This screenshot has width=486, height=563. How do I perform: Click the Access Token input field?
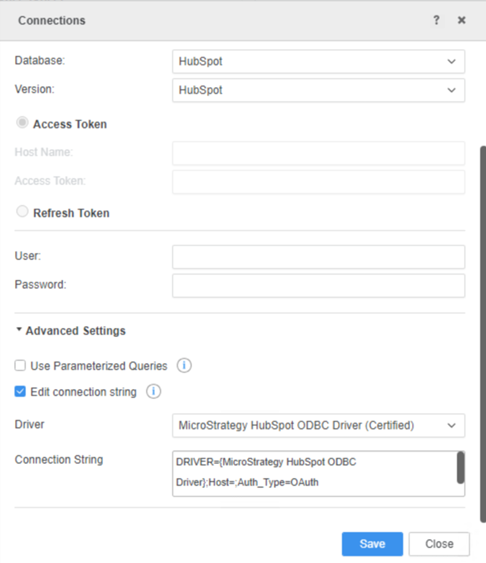click(x=318, y=182)
